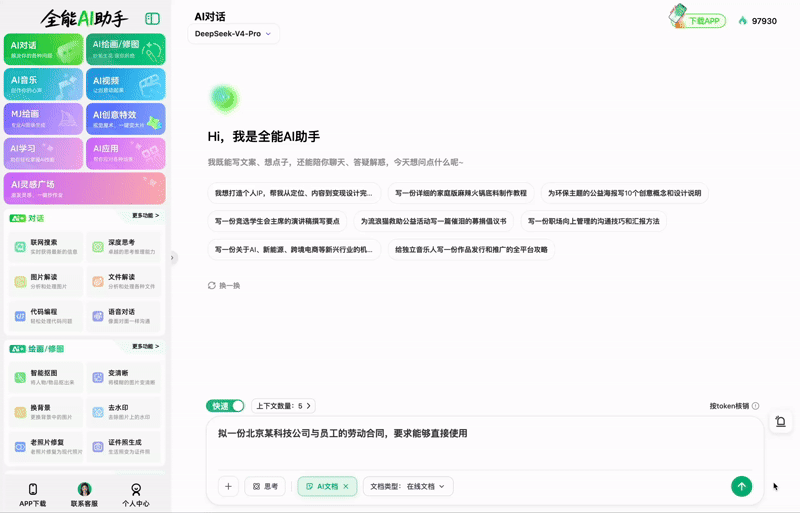Click the 97930 points balance

tap(764, 21)
